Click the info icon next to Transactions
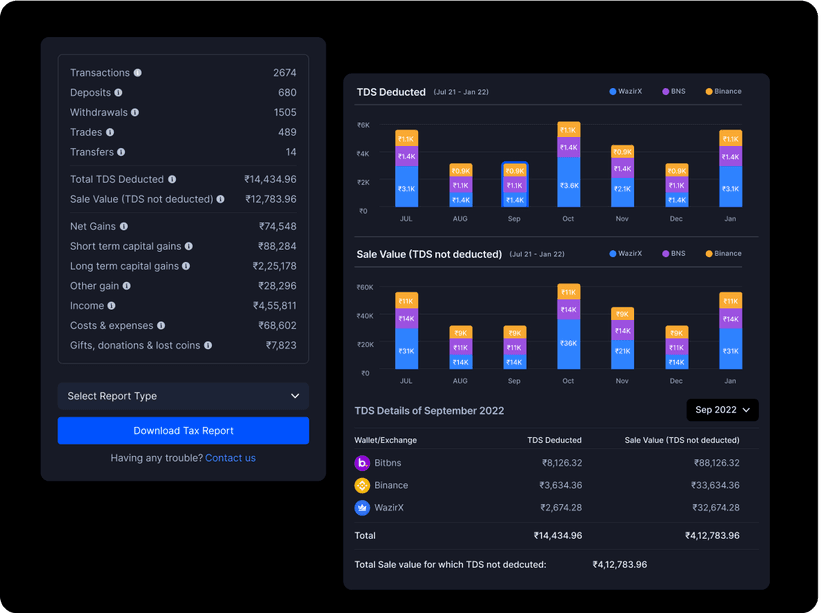The image size is (828, 613). [138, 73]
